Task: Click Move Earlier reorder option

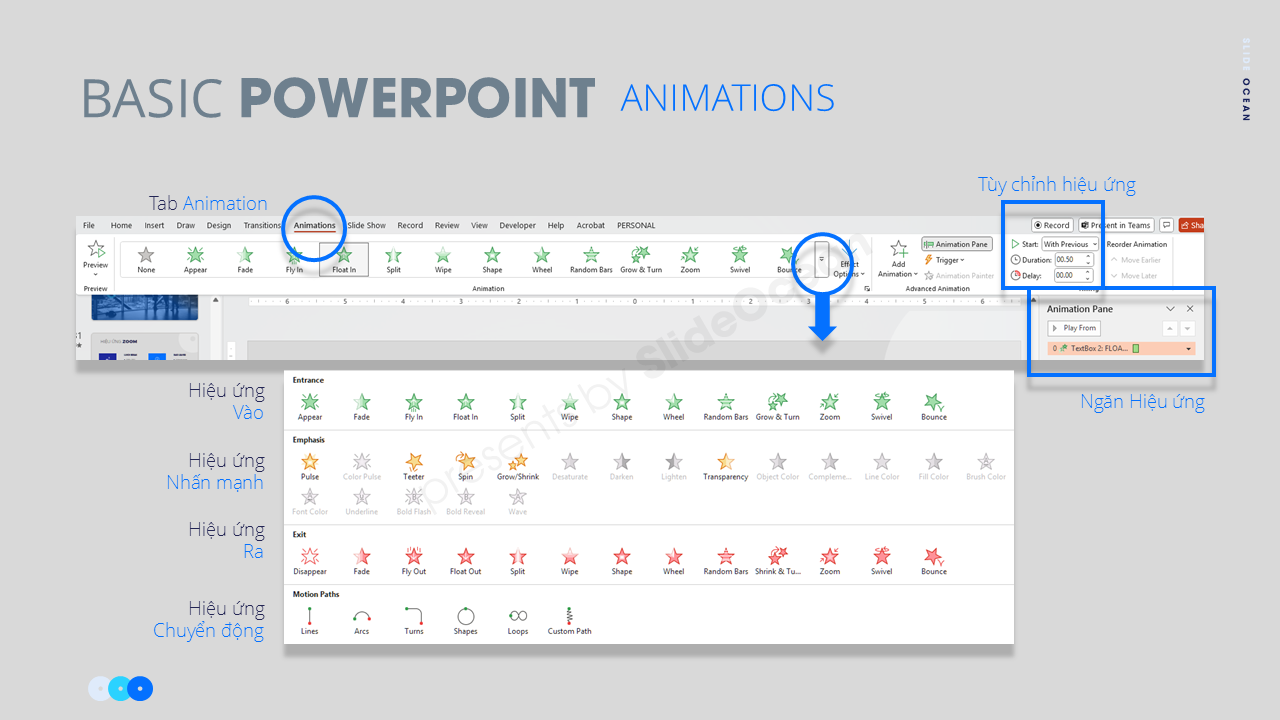Action: tap(1137, 260)
